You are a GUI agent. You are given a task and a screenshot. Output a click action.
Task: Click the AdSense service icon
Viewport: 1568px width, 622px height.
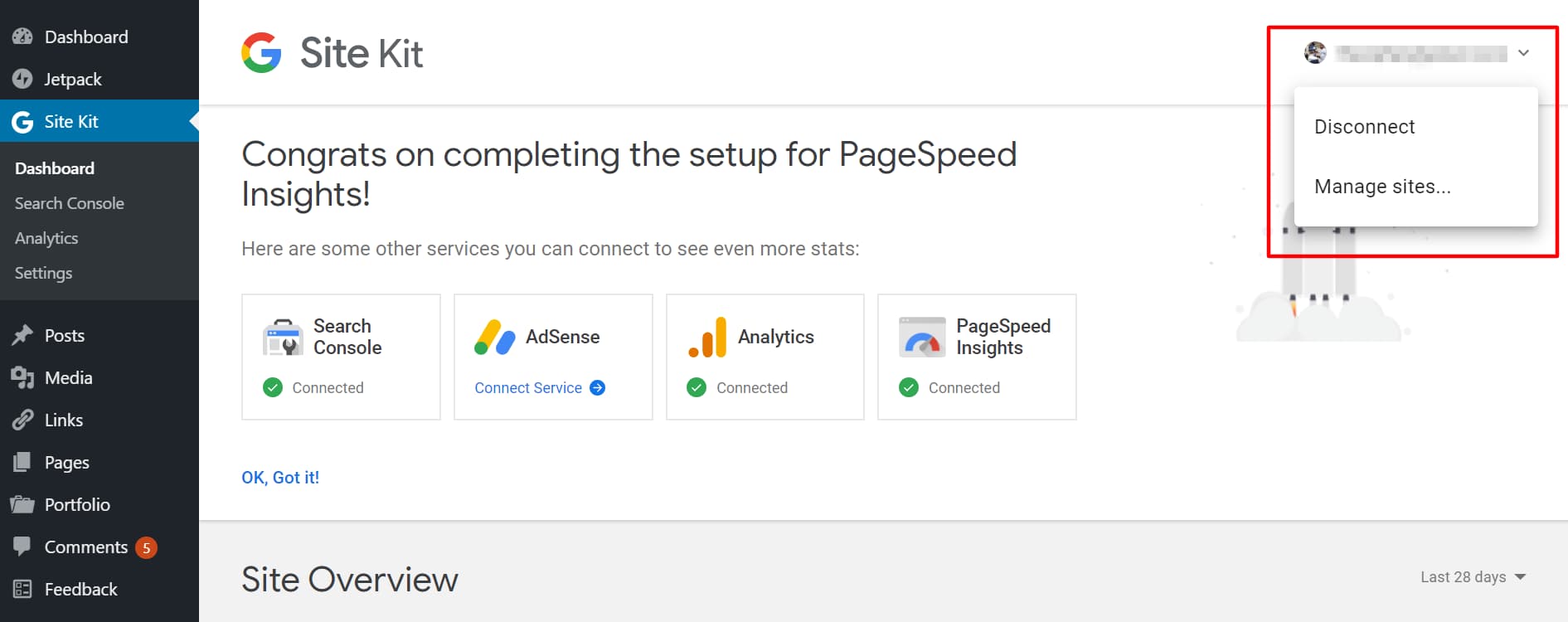click(x=496, y=337)
